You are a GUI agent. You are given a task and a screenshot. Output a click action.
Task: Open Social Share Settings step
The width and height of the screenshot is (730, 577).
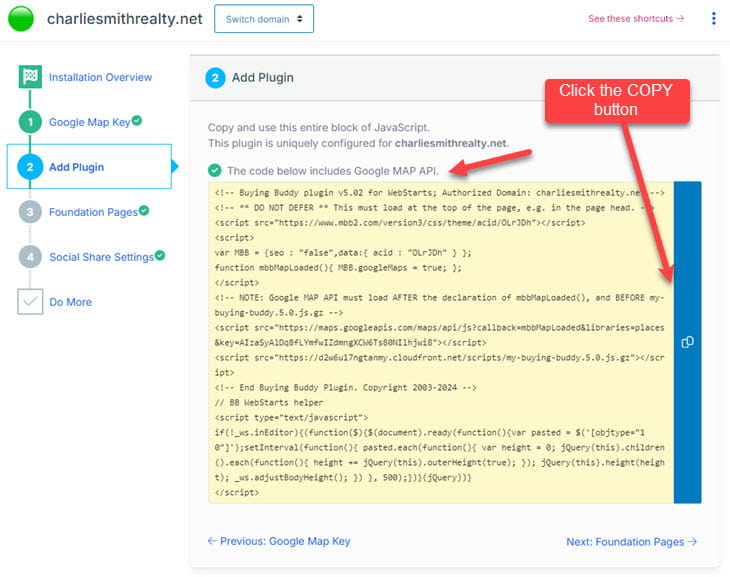(x=101, y=257)
